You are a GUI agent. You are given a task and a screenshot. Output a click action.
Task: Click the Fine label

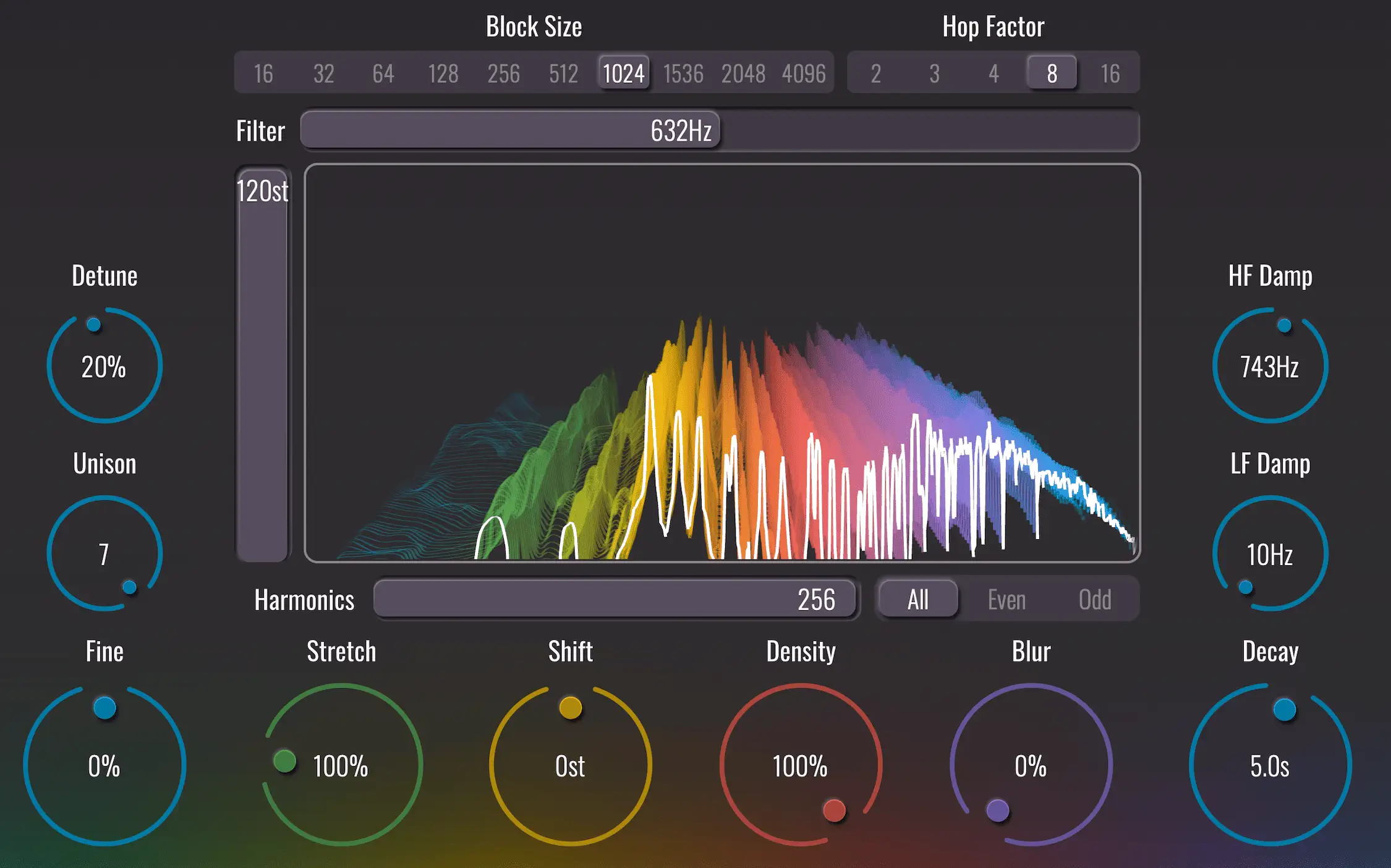pyautogui.click(x=104, y=652)
